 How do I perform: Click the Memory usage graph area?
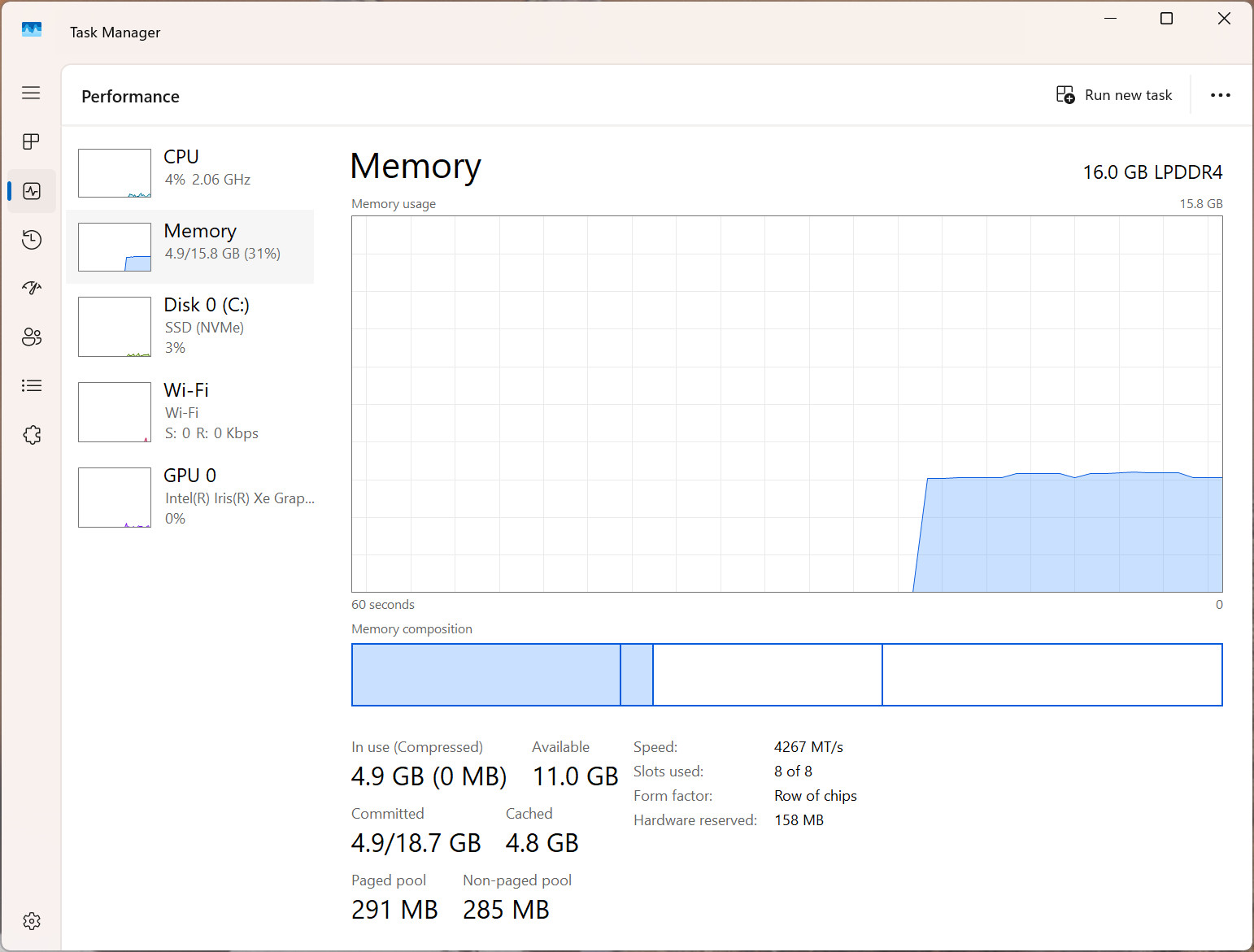787,404
